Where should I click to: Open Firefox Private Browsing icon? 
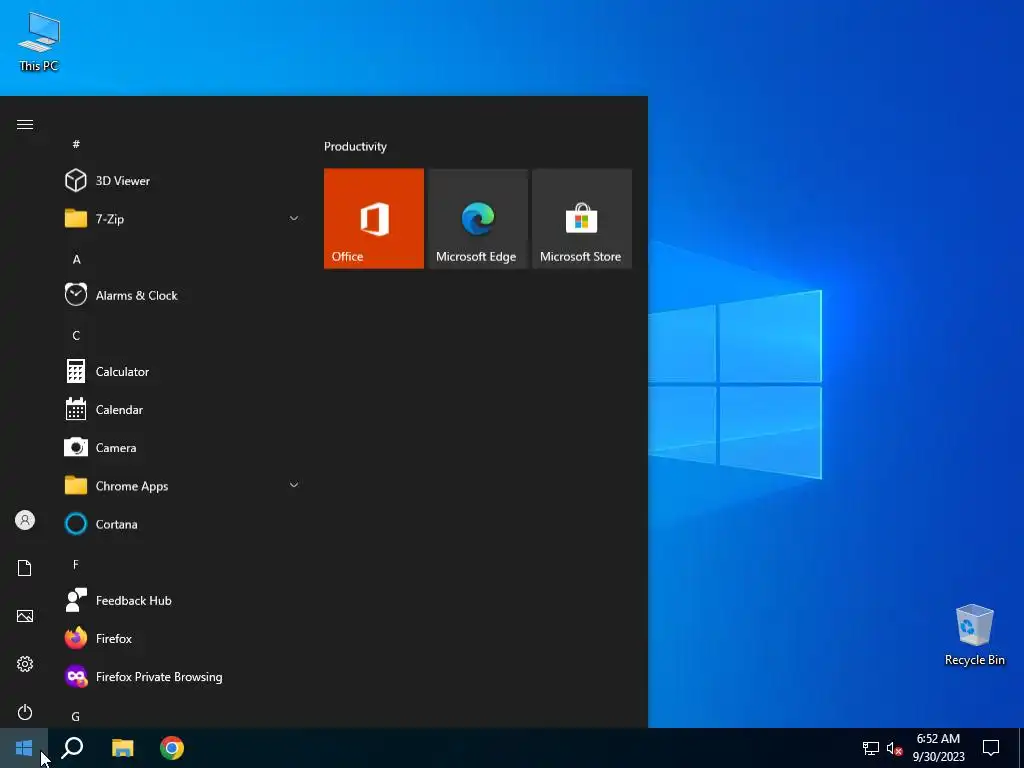[x=76, y=676]
